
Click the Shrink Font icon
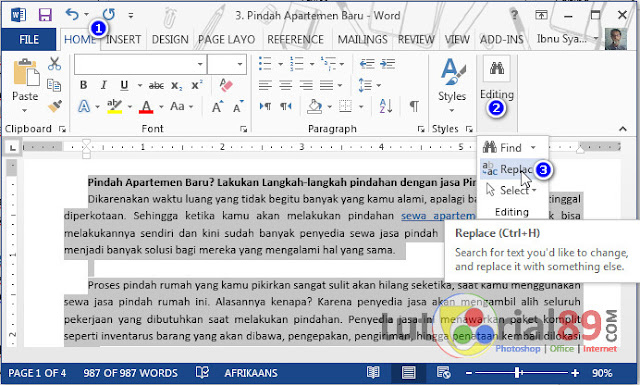(x=238, y=107)
